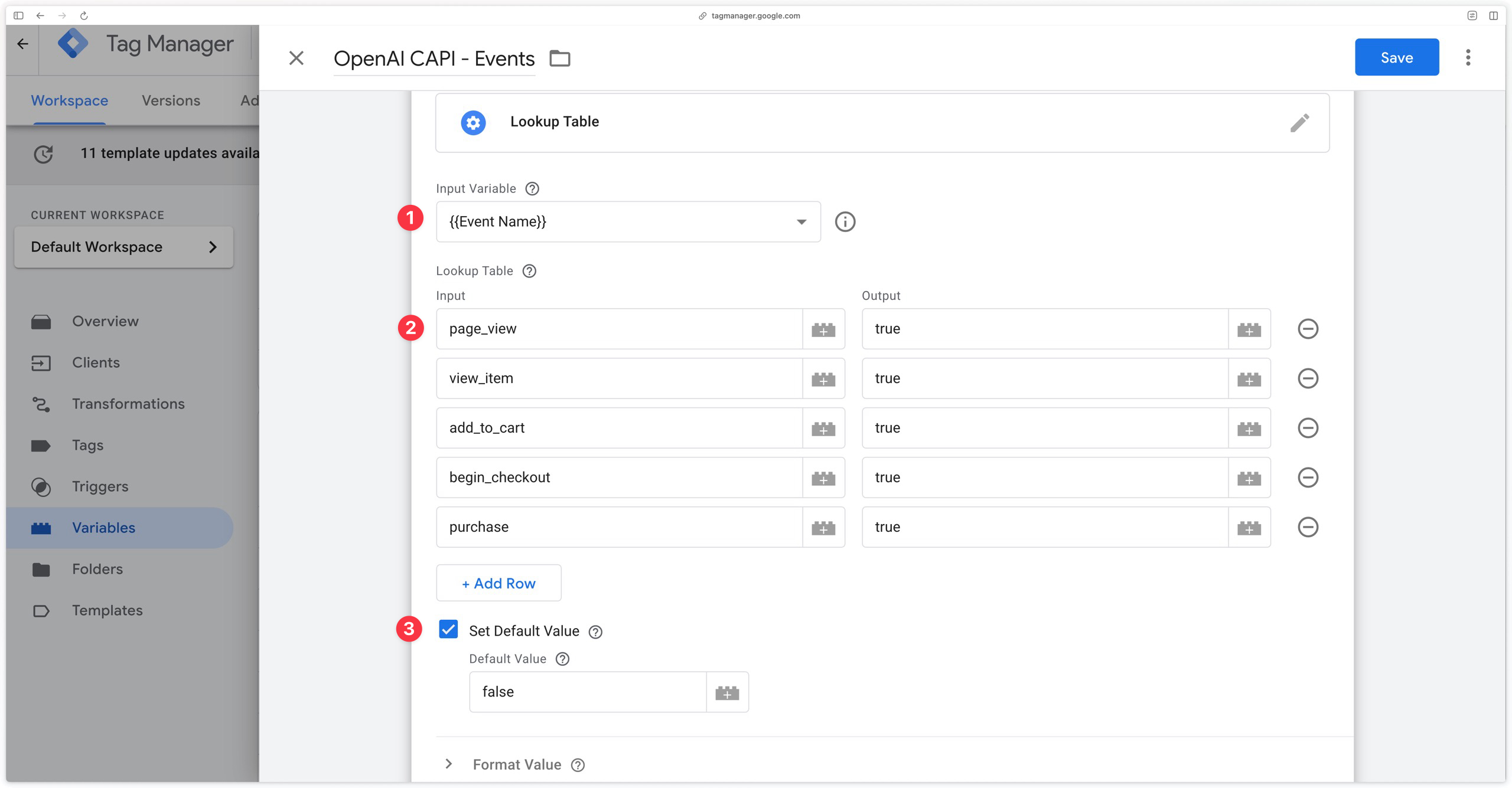Click tagmanager.google.com address bar
Viewport: 1512px width, 788px height.
749,15
